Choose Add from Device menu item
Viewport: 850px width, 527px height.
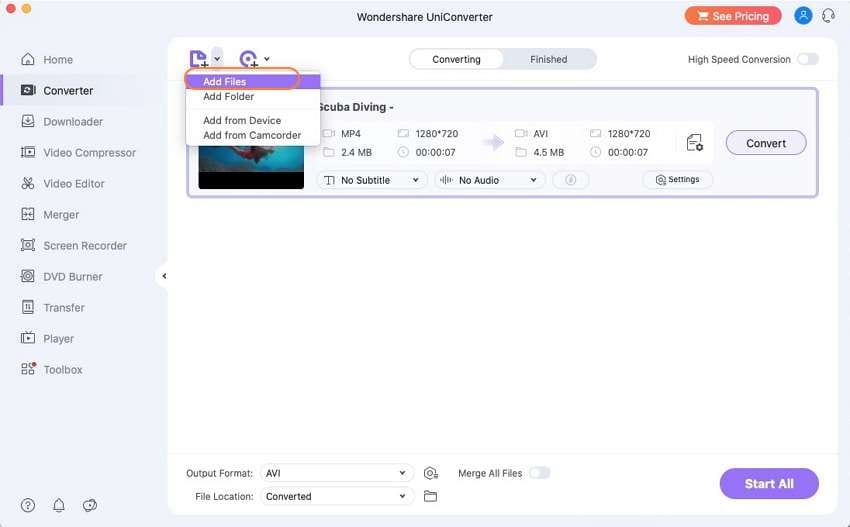coord(253,120)
